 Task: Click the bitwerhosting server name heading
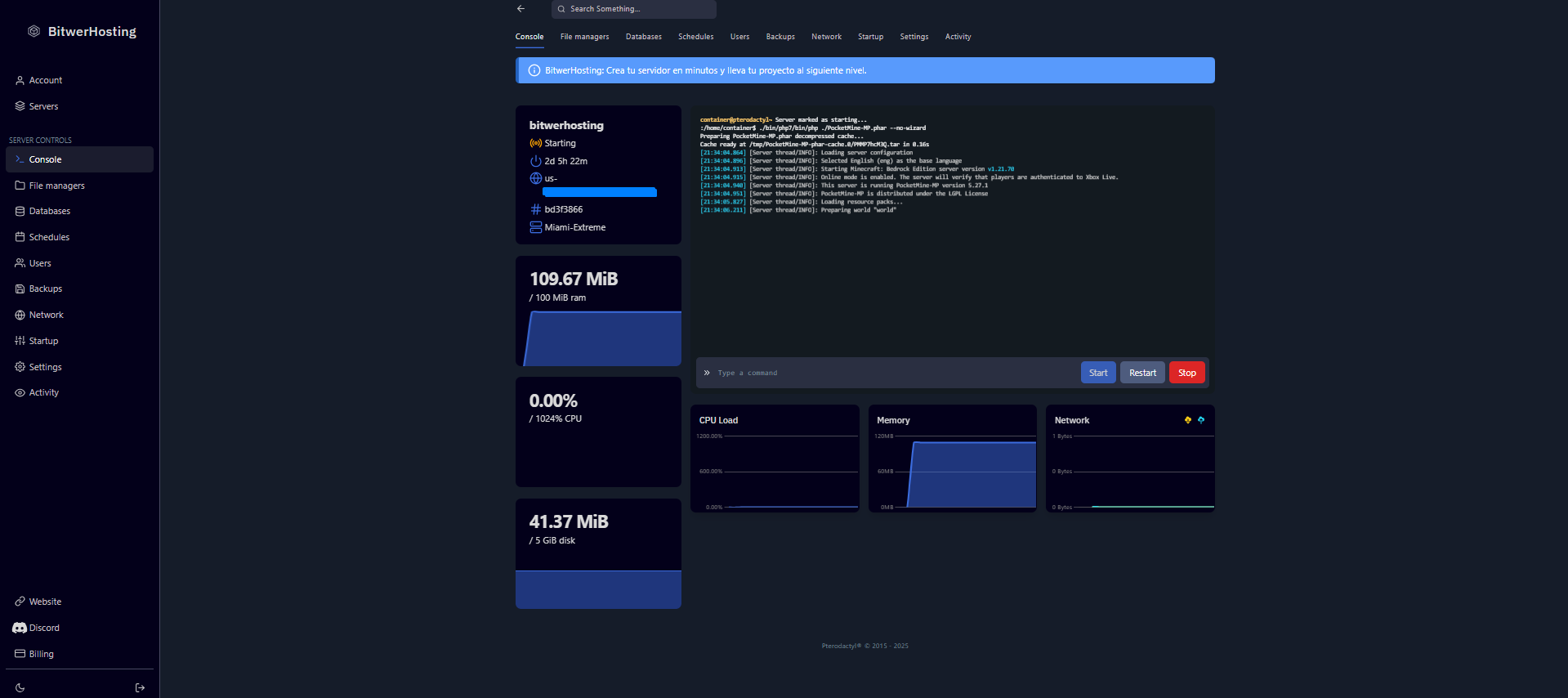pyautogui.click(x=566, y=125)
